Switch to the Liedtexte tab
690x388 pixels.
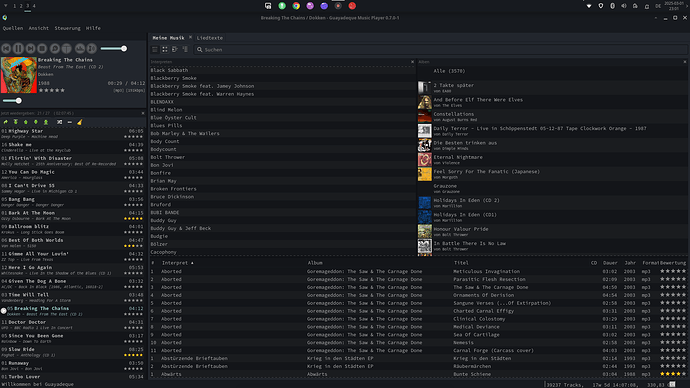[209, 38]
